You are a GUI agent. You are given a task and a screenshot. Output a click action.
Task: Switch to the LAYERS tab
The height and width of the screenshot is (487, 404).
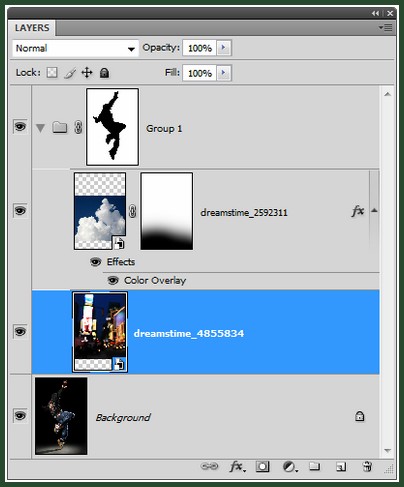32,28
